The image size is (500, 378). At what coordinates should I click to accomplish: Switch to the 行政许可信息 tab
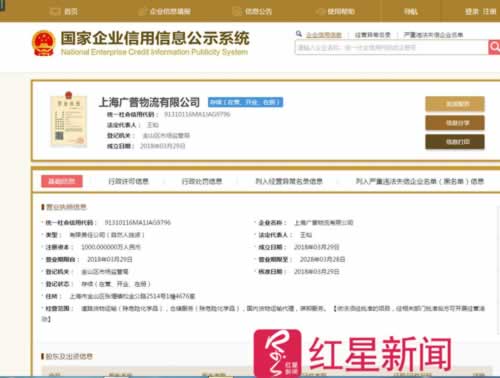tap(129, 181)
